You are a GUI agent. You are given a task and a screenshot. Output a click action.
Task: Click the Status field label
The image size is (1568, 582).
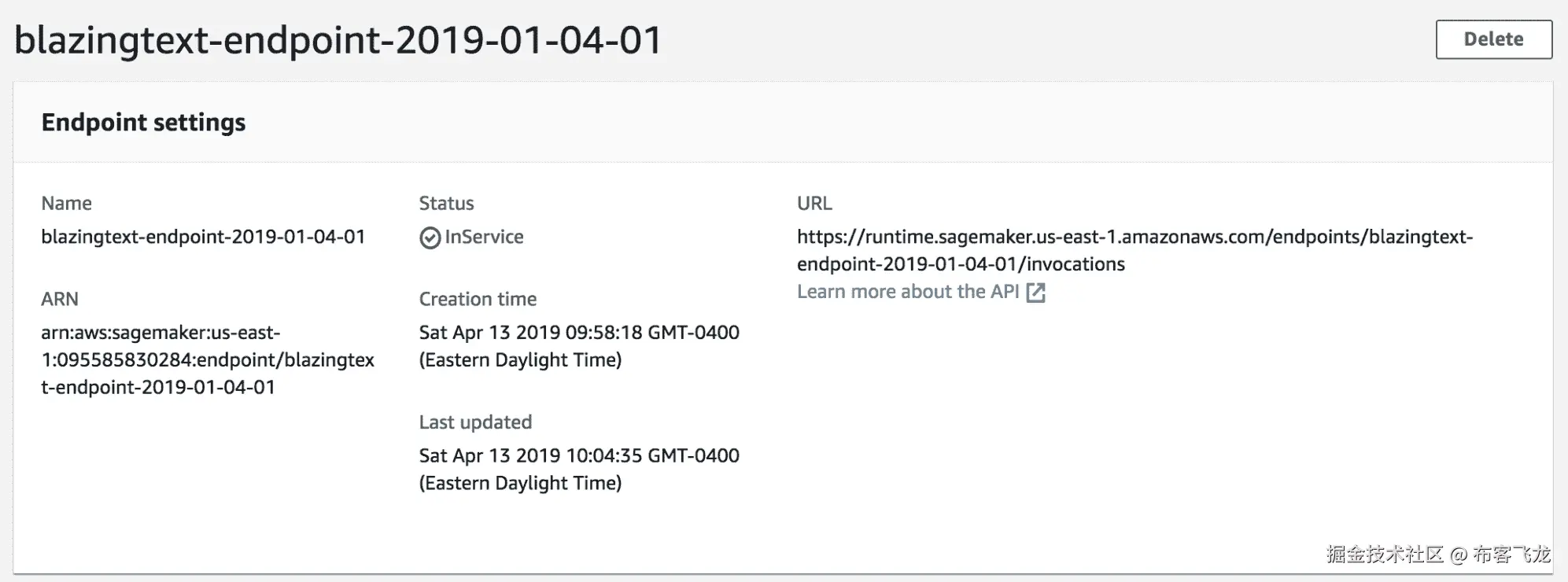click(446, 204)
